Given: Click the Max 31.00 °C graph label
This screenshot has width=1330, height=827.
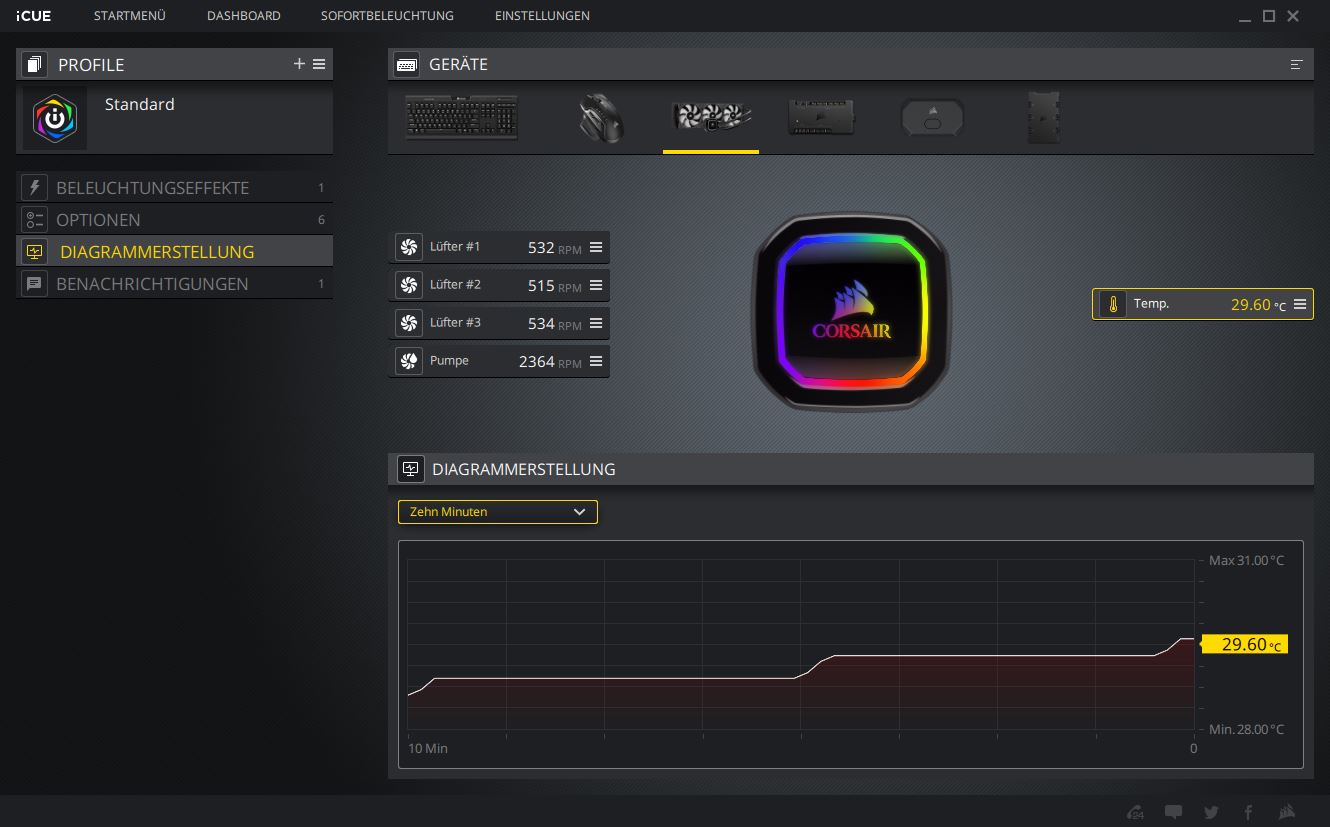Looking at the screenshot, I should pyautogui.click(x=1246, y=561).
